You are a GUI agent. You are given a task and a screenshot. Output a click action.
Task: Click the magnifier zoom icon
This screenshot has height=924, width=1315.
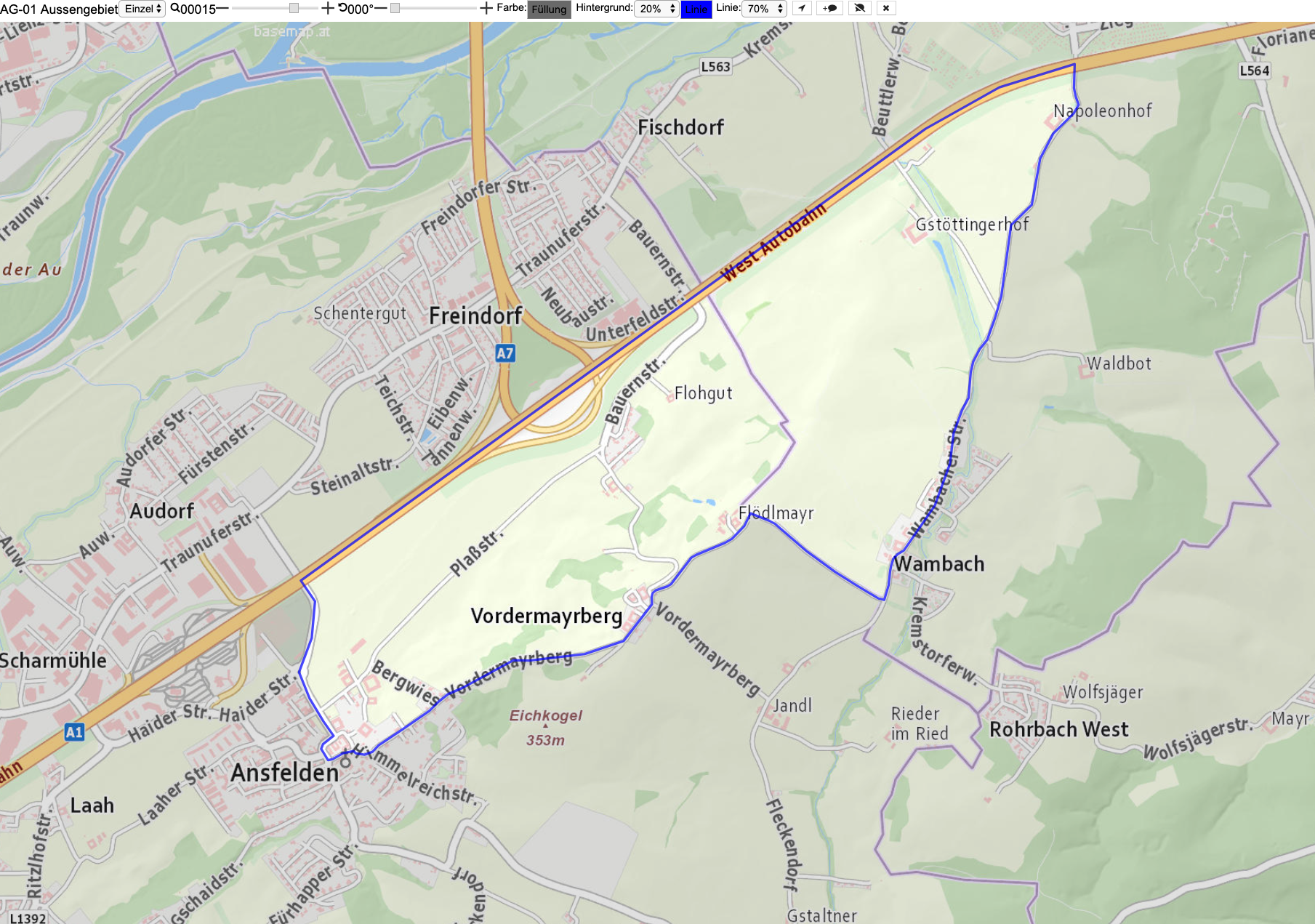(175, 9)
